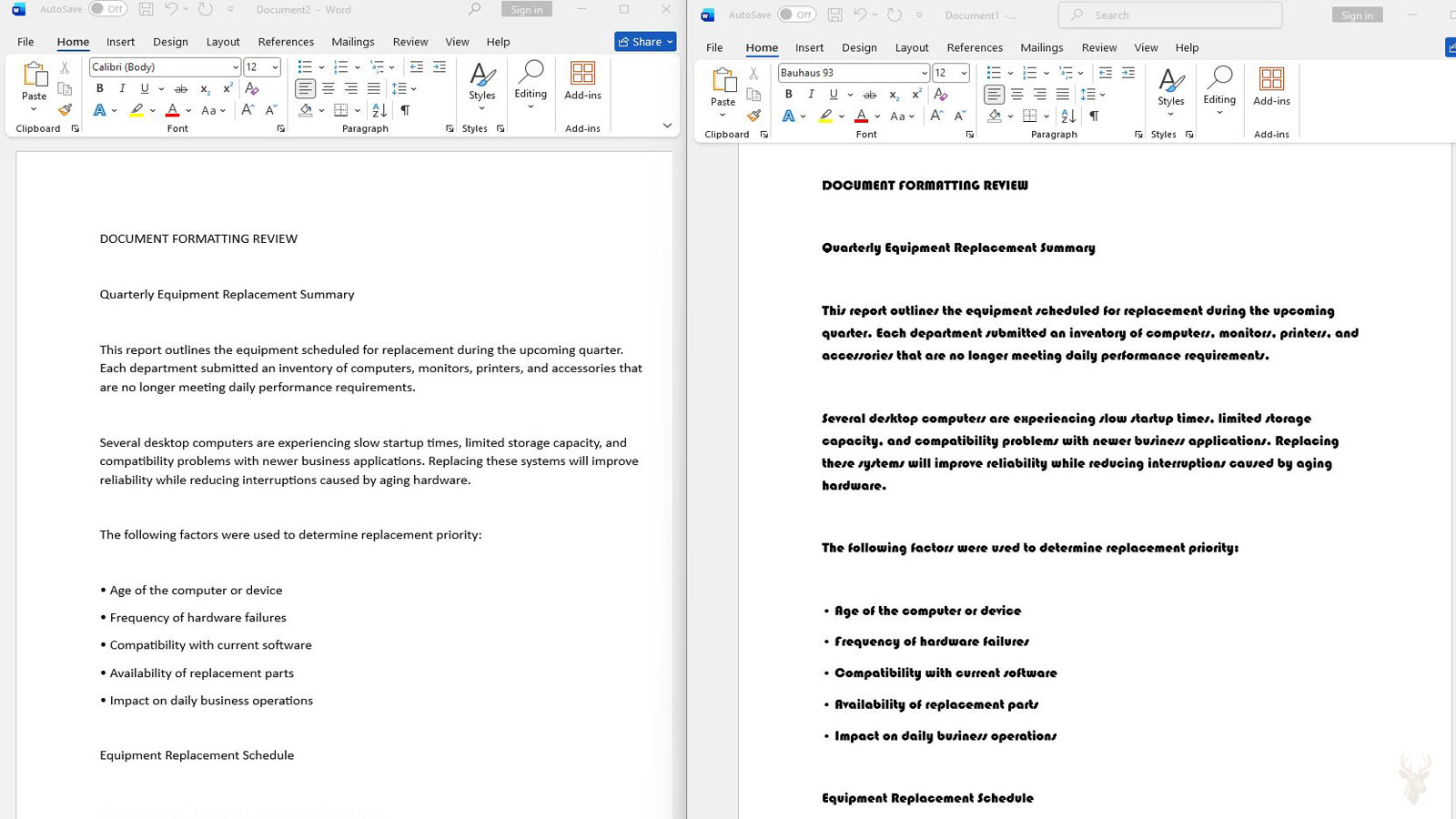1456x819 pixels.
Task: Open File menu in Document1 window
Action: 714,47
